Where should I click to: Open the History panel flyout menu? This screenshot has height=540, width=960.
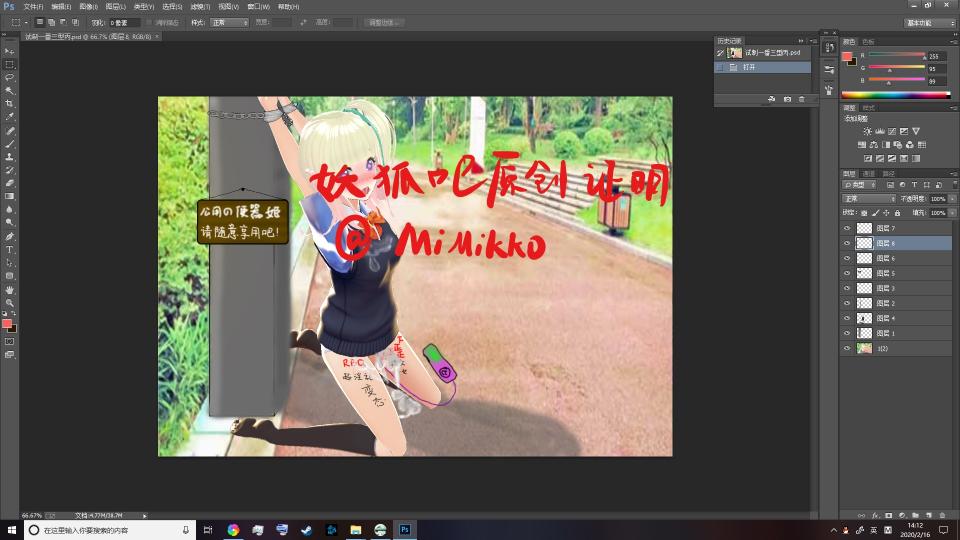pyautogui.click(x=812, y=40)
